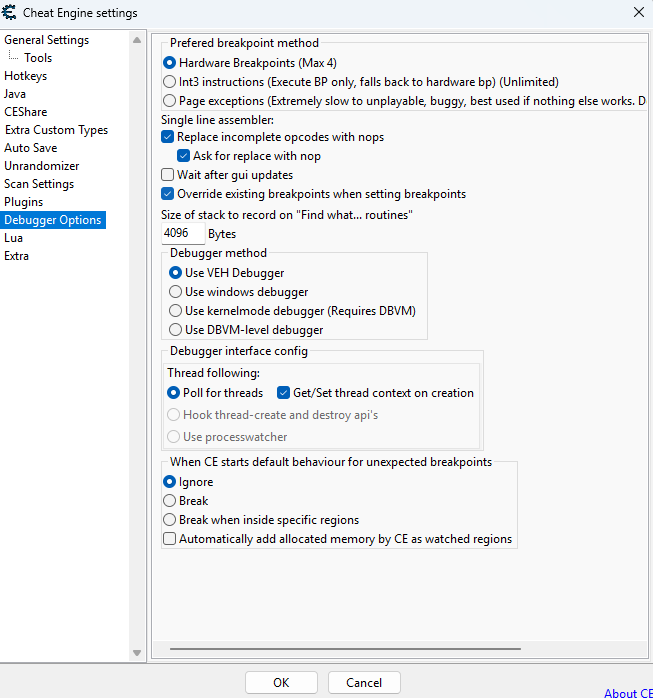Open Extra settings page
This screenshot has height=698, width=653.
click(16, 256)
